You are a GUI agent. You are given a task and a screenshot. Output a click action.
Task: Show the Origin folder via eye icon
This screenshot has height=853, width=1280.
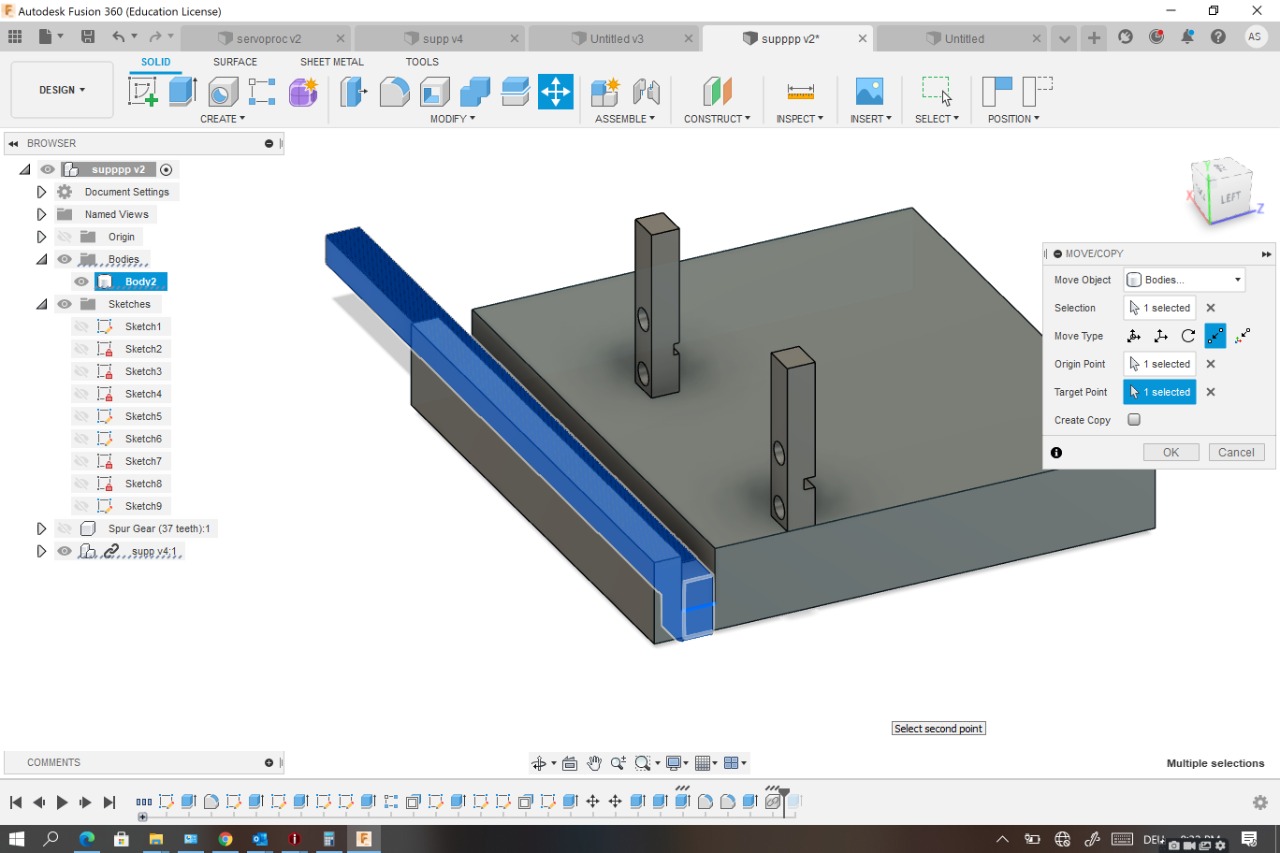point(65,237)
